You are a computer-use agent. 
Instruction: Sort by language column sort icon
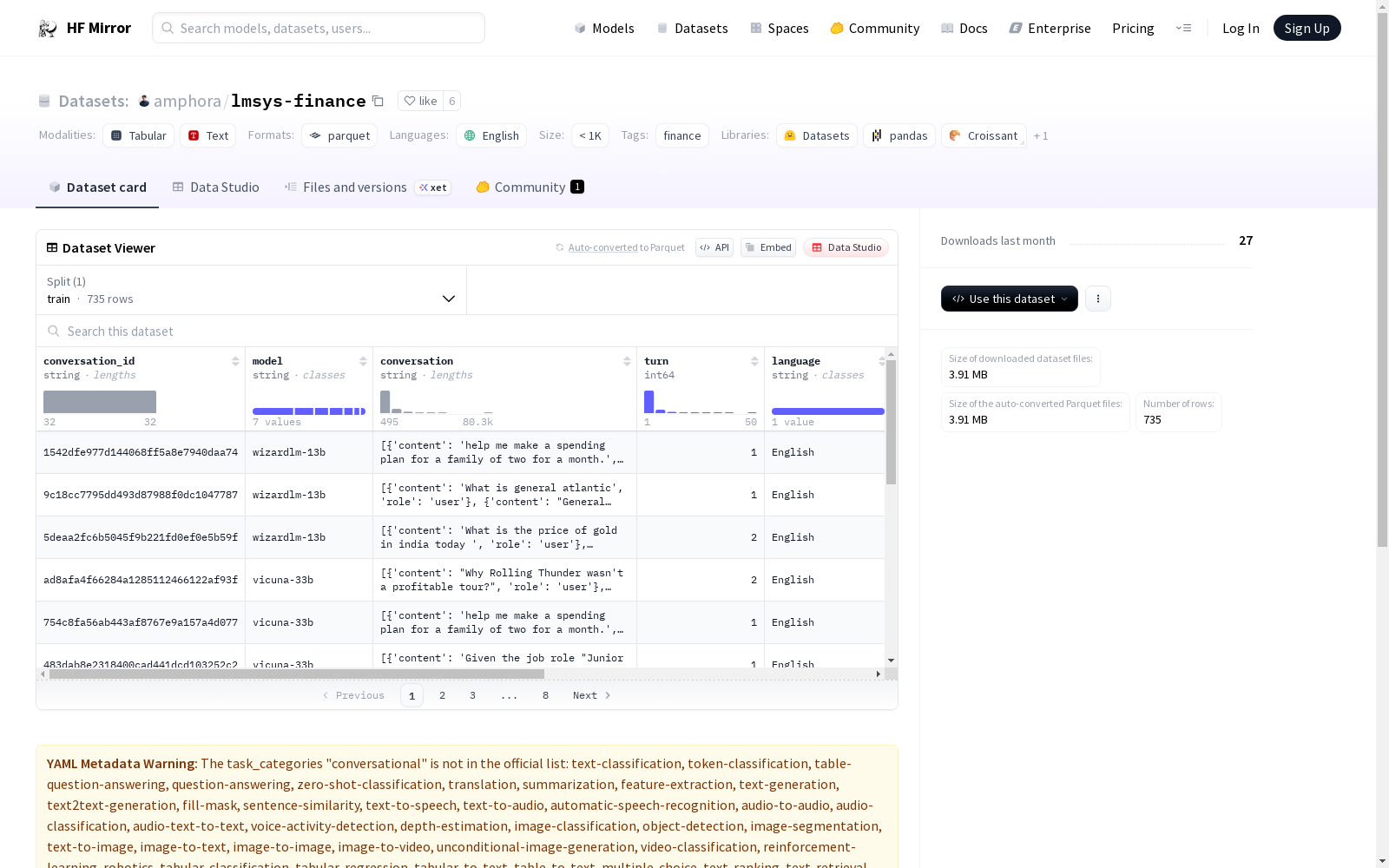[881, 361]
